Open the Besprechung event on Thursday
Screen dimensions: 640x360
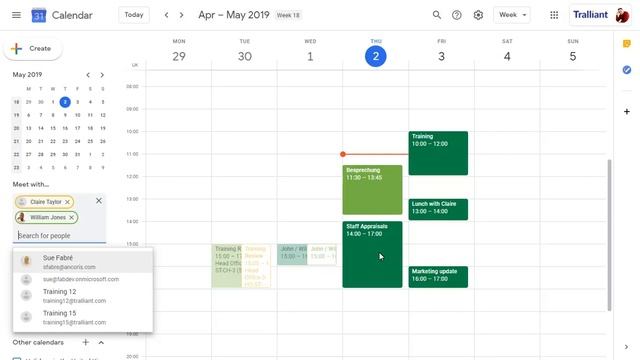[x=372, y=190]
